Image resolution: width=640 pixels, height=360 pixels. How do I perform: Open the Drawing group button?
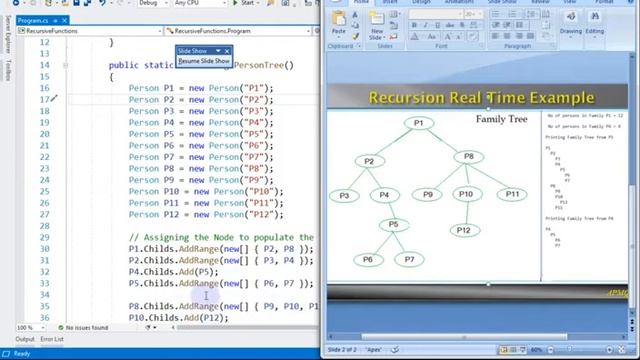571,22
